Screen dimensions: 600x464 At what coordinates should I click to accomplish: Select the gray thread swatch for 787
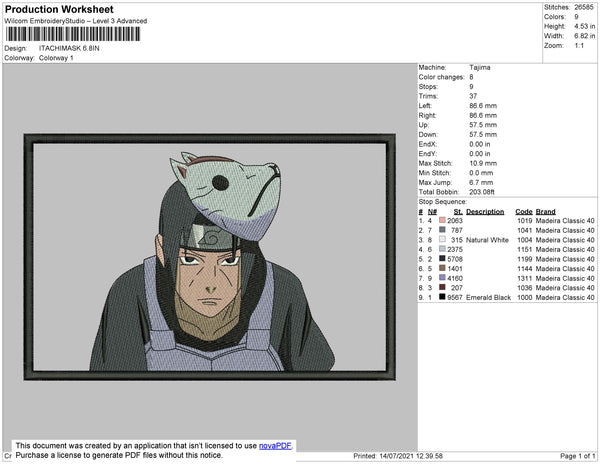coord(442,230)
